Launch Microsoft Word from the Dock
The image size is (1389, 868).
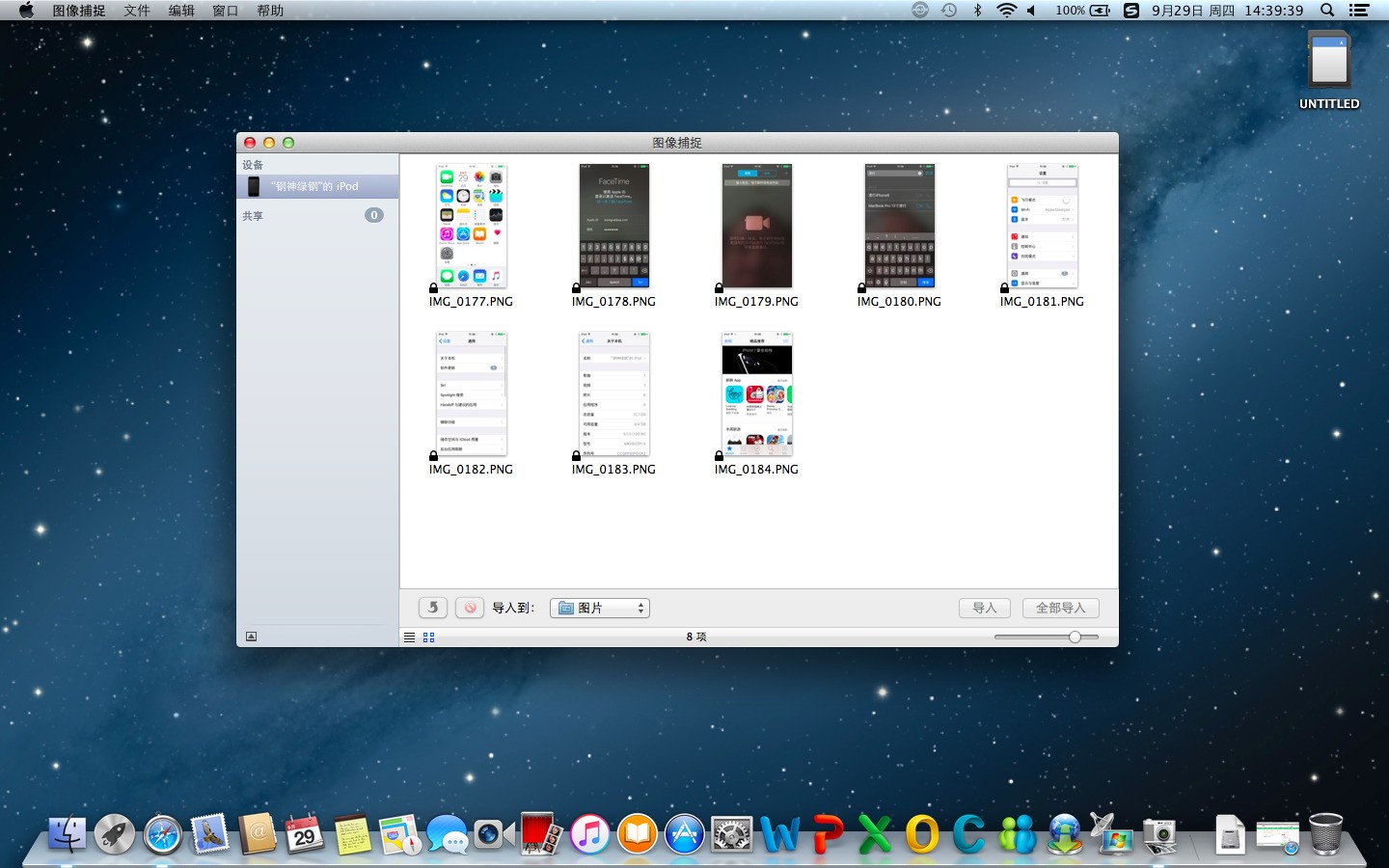779,834
